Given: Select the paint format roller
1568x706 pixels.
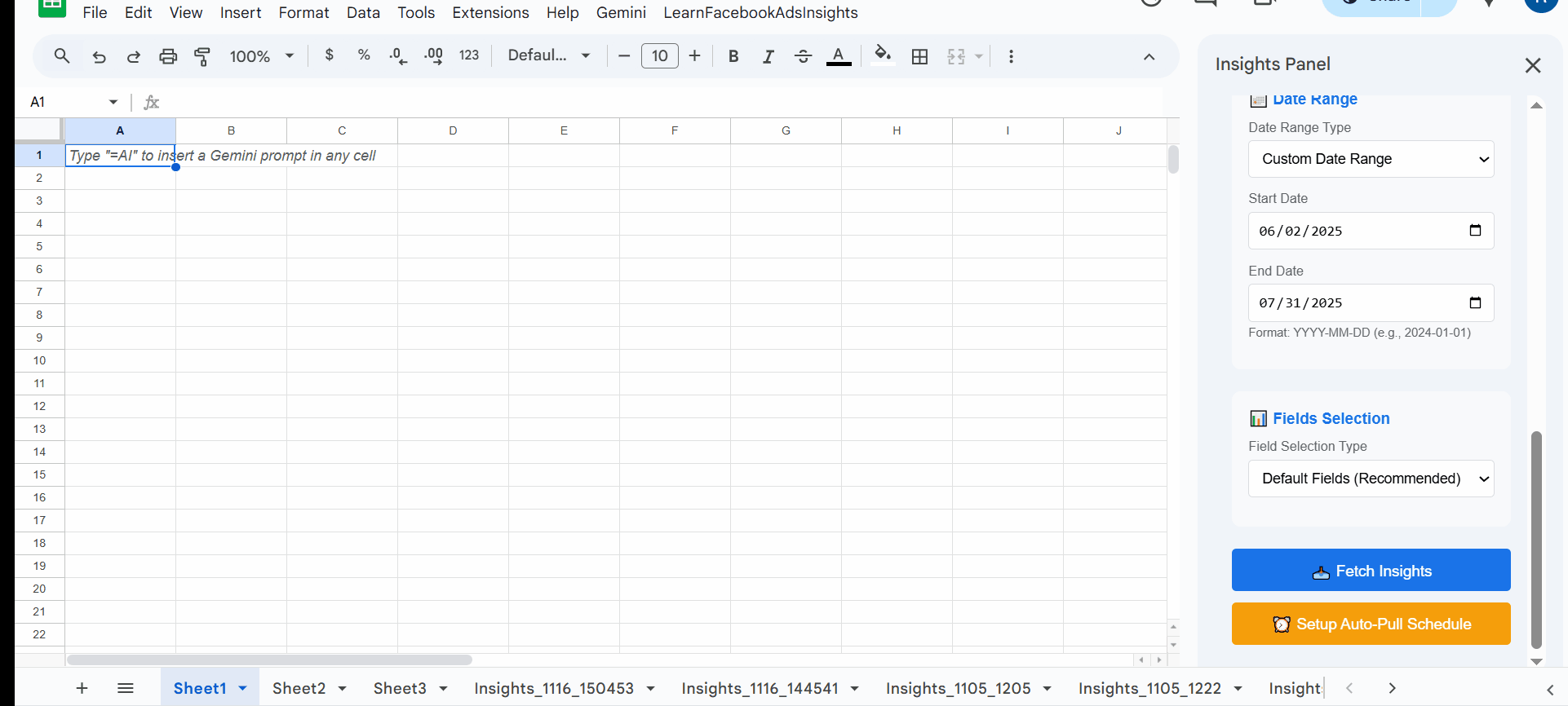Looking at the screenshot, I should (x=202, y=56).
